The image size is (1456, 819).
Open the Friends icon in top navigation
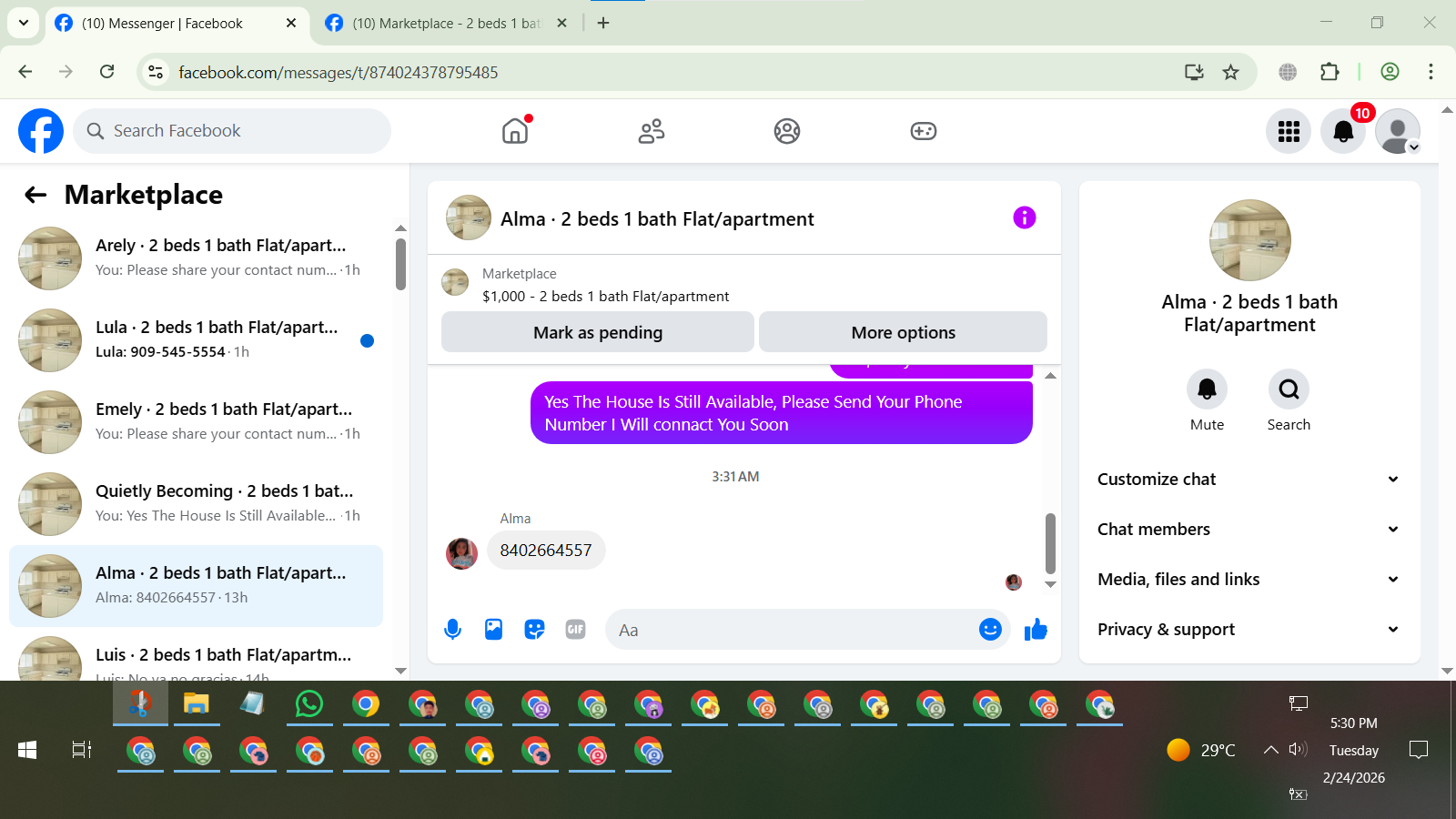[652, 131]
